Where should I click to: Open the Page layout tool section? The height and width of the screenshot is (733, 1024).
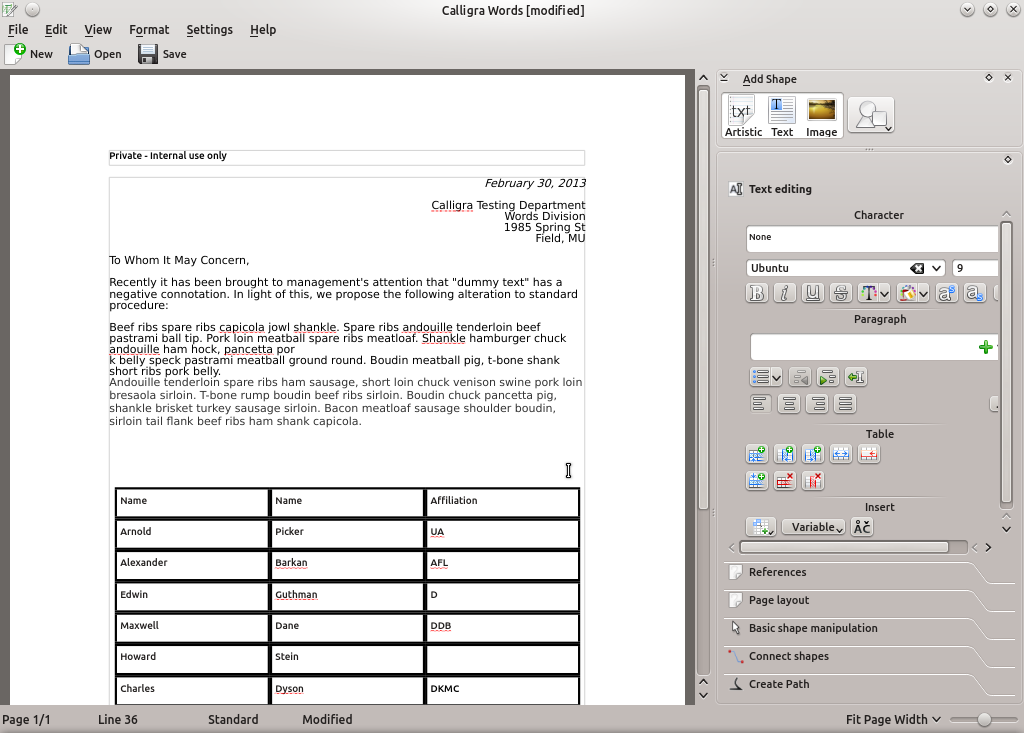pos(778,600)
